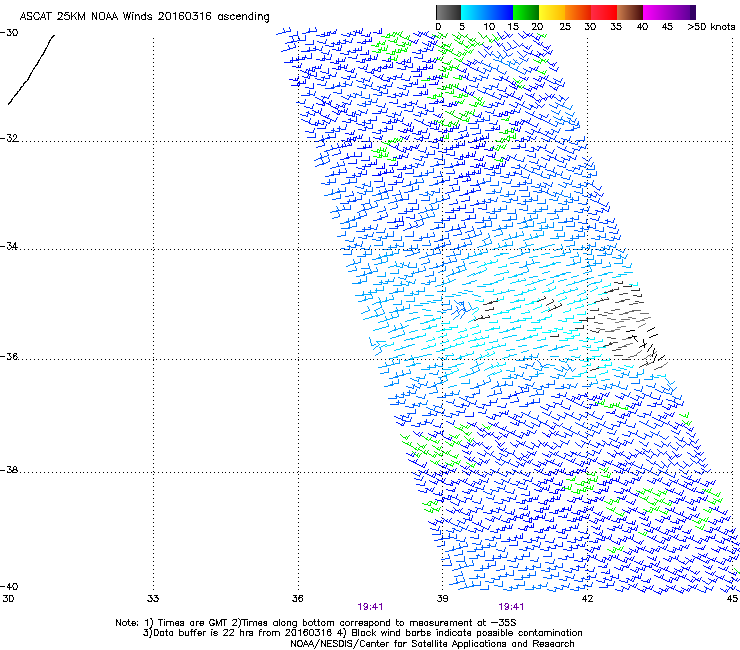
Task: Click the '33' longitude axis label
Action: click(x=153, y=599)
